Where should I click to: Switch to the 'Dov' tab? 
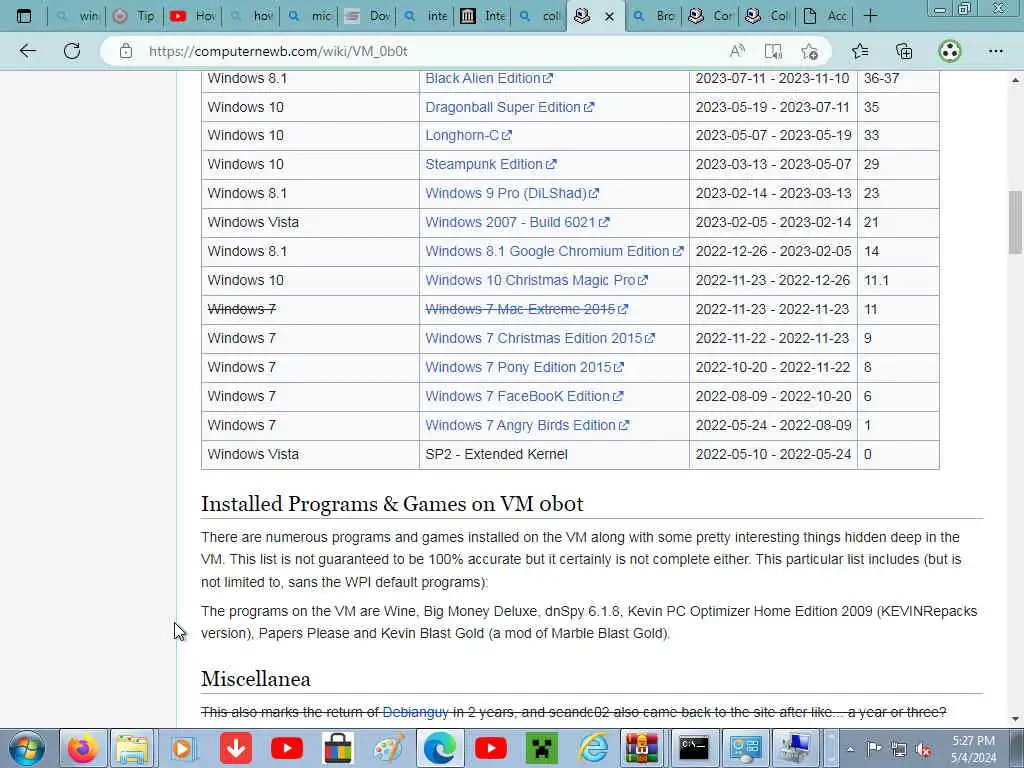pyautogui.click(x=367, y=16)
